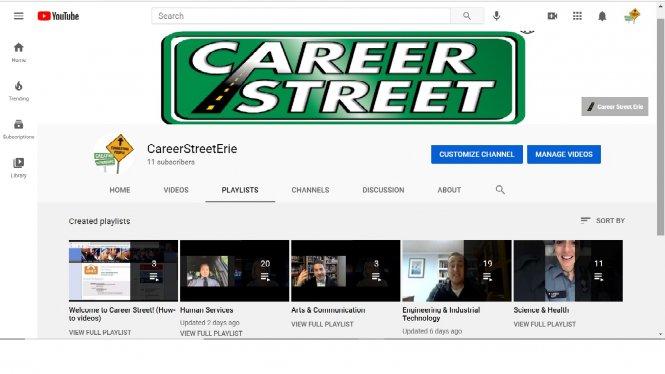Click the search magnifier button
665x374 pixels.
click(x=467, y=16)
